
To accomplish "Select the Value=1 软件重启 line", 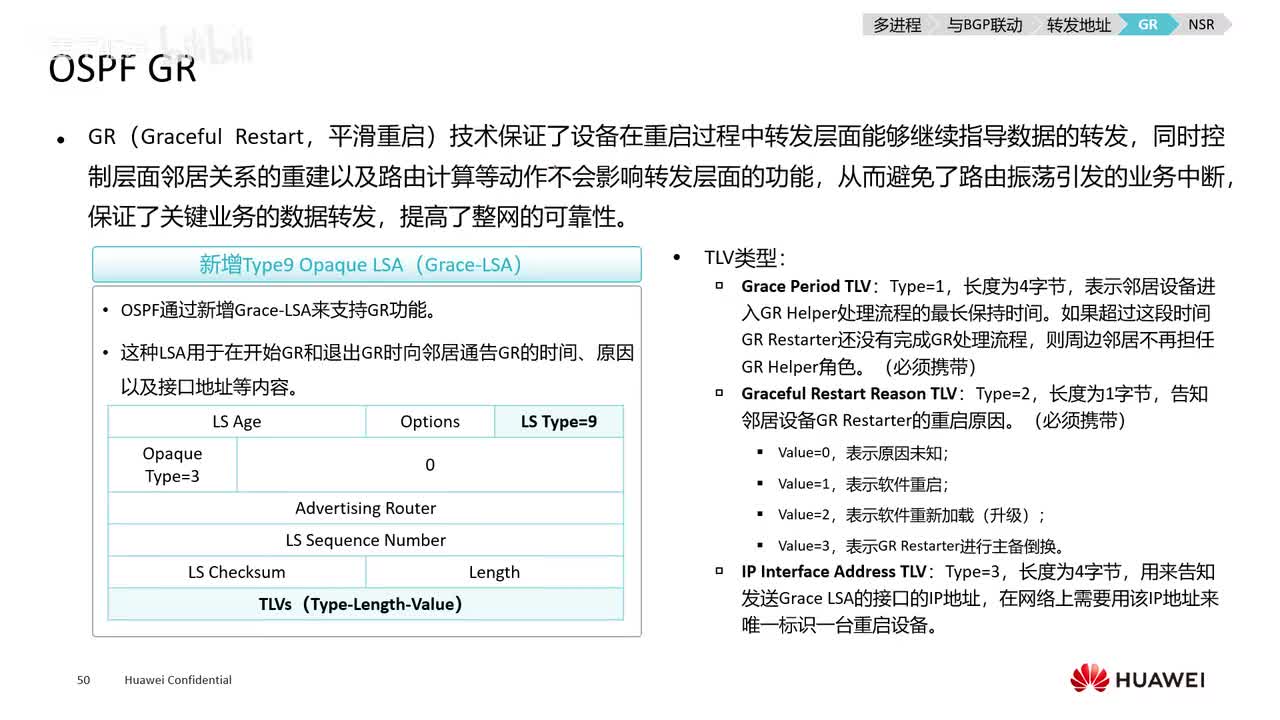I will coord(863,484).
